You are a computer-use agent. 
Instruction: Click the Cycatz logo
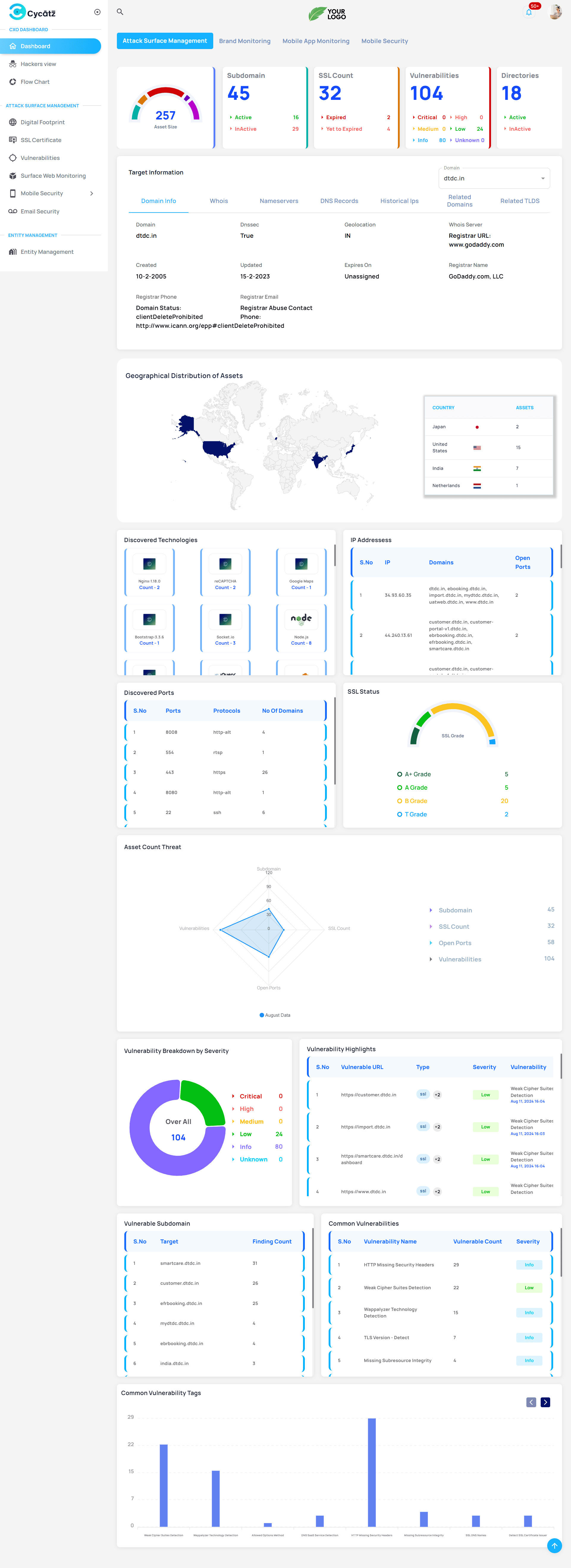[x=32, y=12]
